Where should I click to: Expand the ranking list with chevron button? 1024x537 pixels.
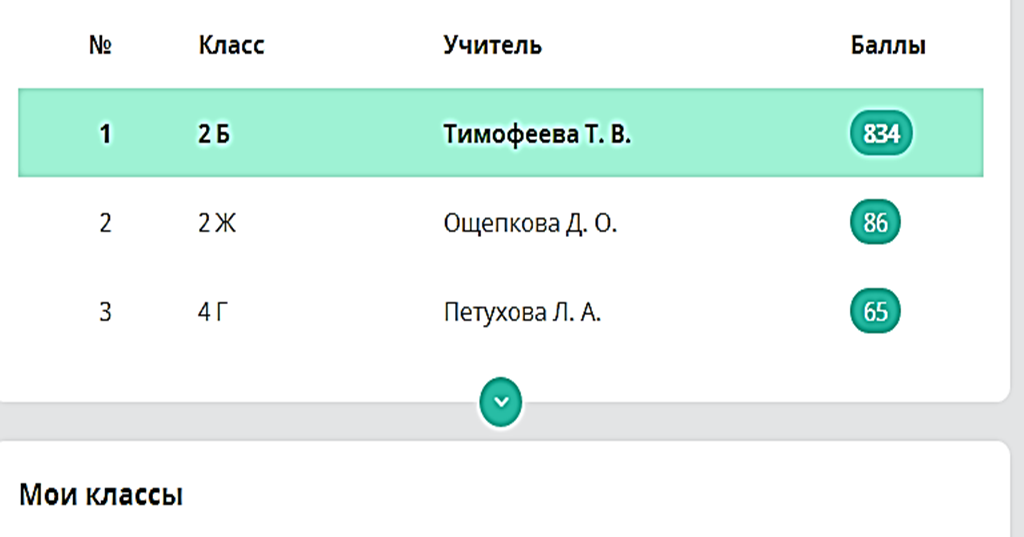(x=501, y=402)
